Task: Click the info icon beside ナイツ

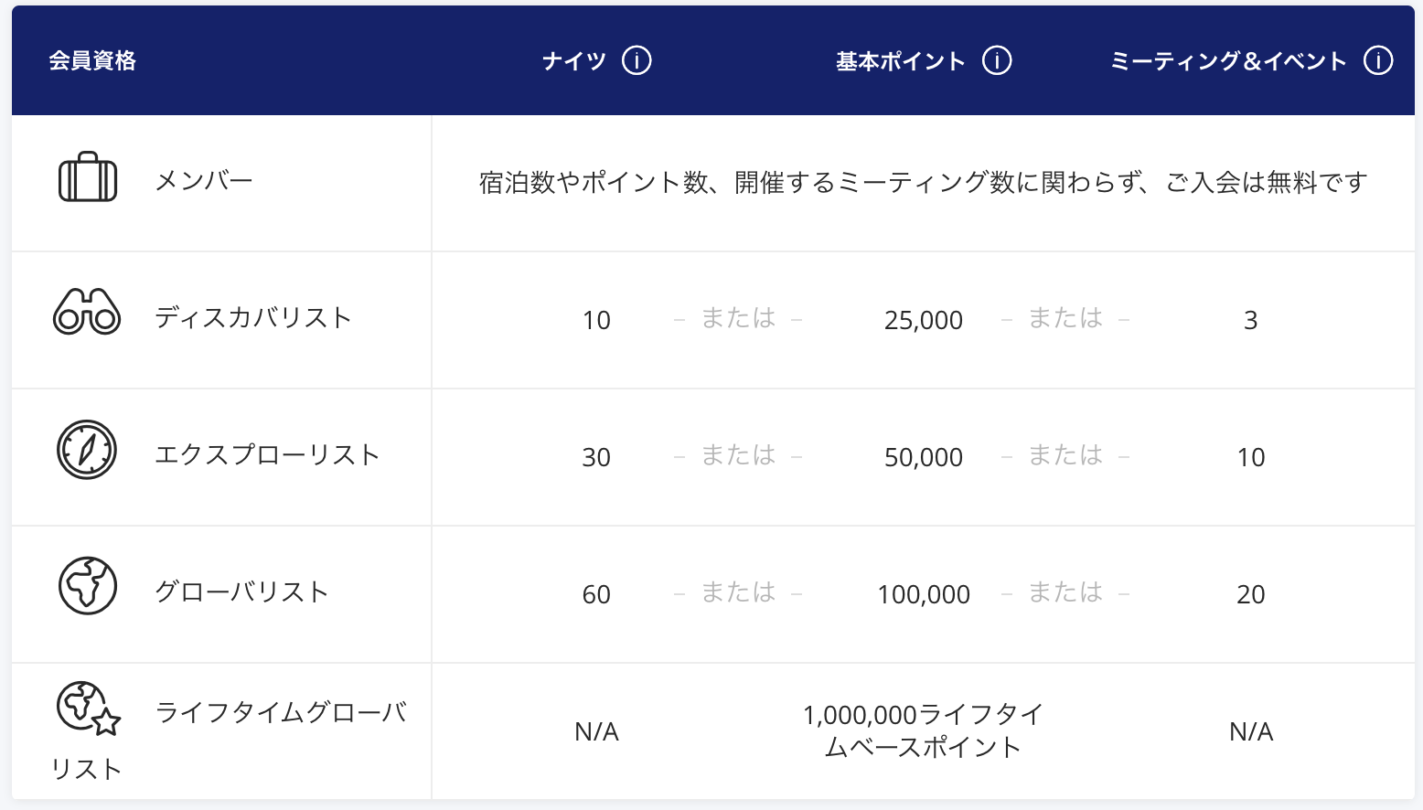Action: [x=637, y=61]
